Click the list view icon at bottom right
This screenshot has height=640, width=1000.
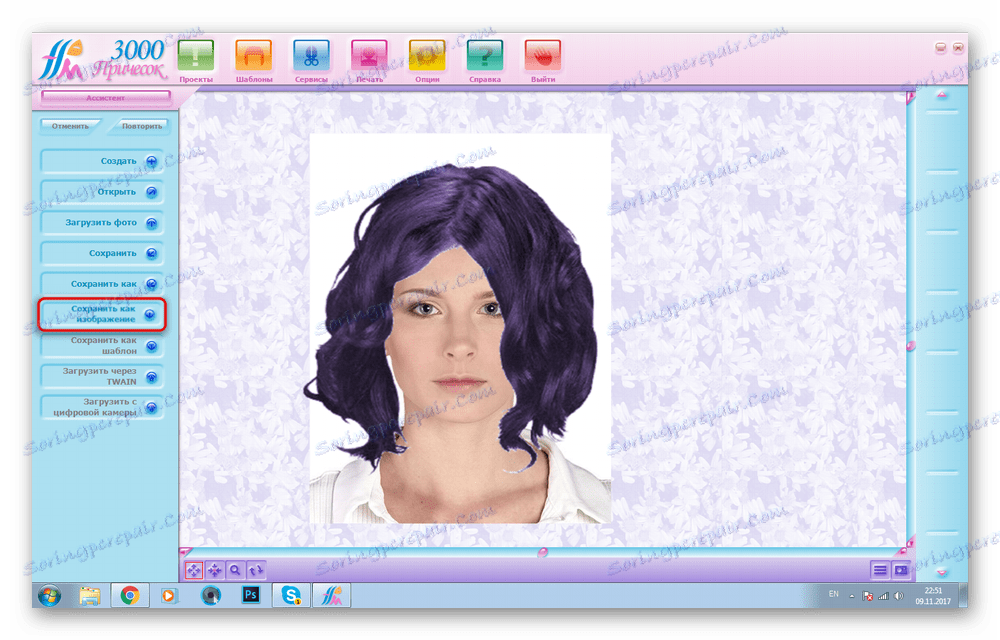(x=879, y=570)
